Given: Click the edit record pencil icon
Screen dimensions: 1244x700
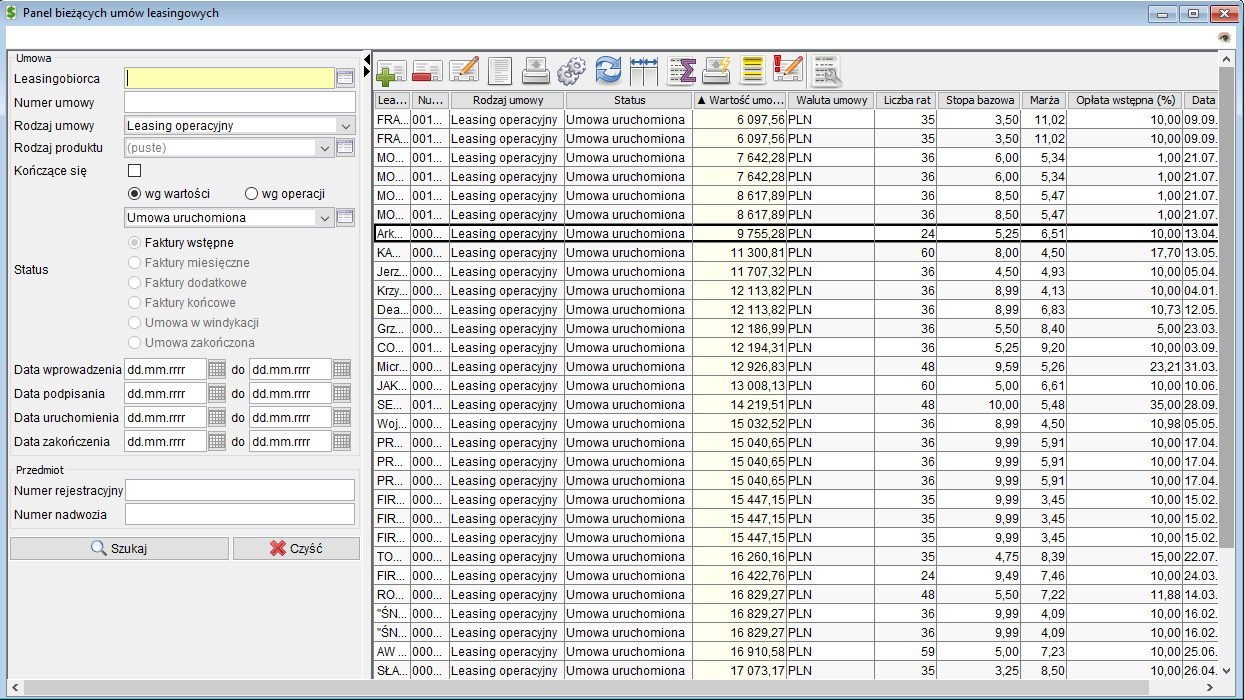Looking at the screenshot, I should pos(464,71).
